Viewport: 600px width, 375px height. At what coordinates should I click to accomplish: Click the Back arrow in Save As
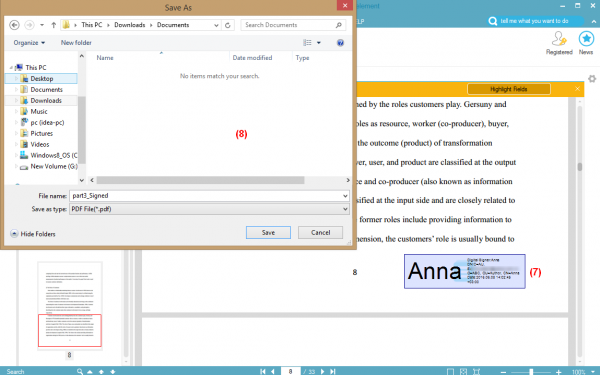point(14,25)
